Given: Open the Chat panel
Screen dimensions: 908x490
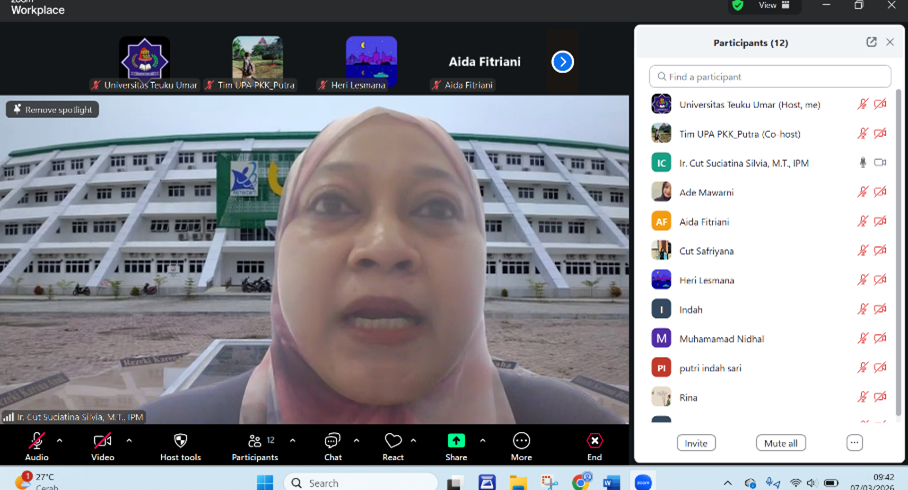Looking at the screenshot, I should tap(332, 441).
